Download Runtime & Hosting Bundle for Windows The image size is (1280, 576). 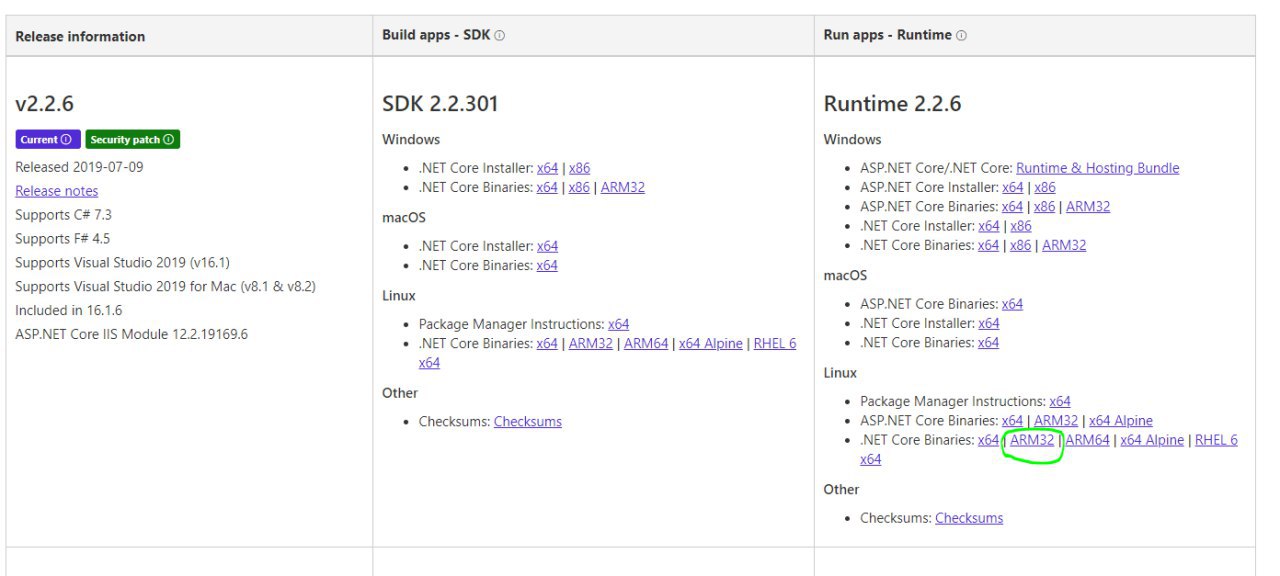tap(1098, 168)
